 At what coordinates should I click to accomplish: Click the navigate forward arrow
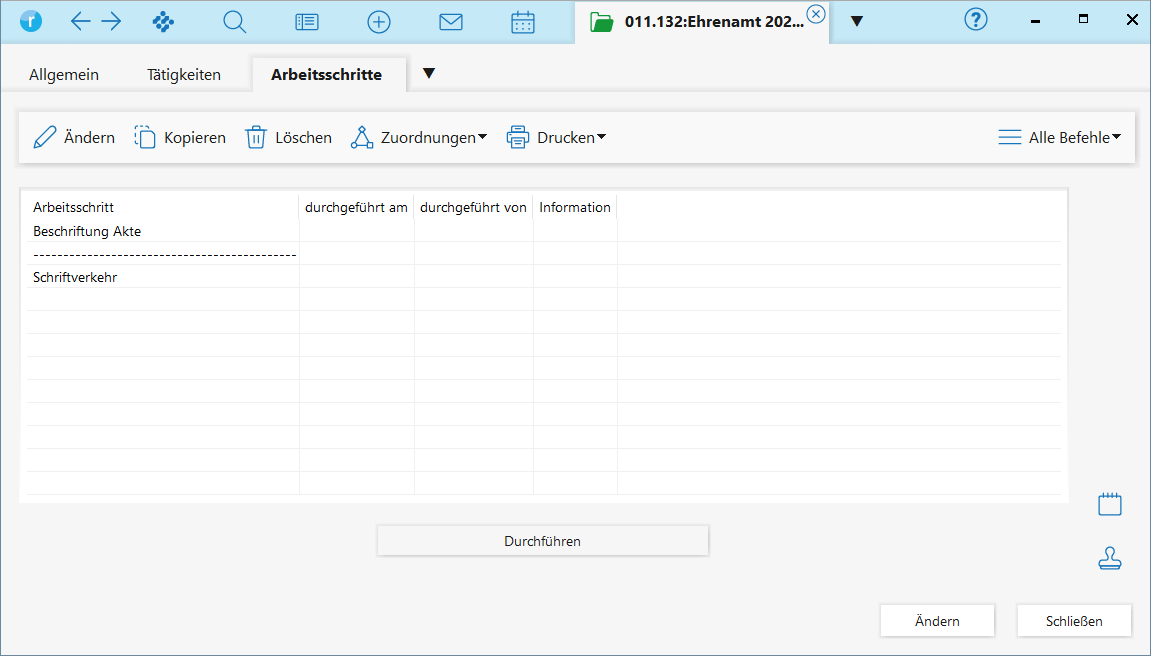(x=111, y=21)
